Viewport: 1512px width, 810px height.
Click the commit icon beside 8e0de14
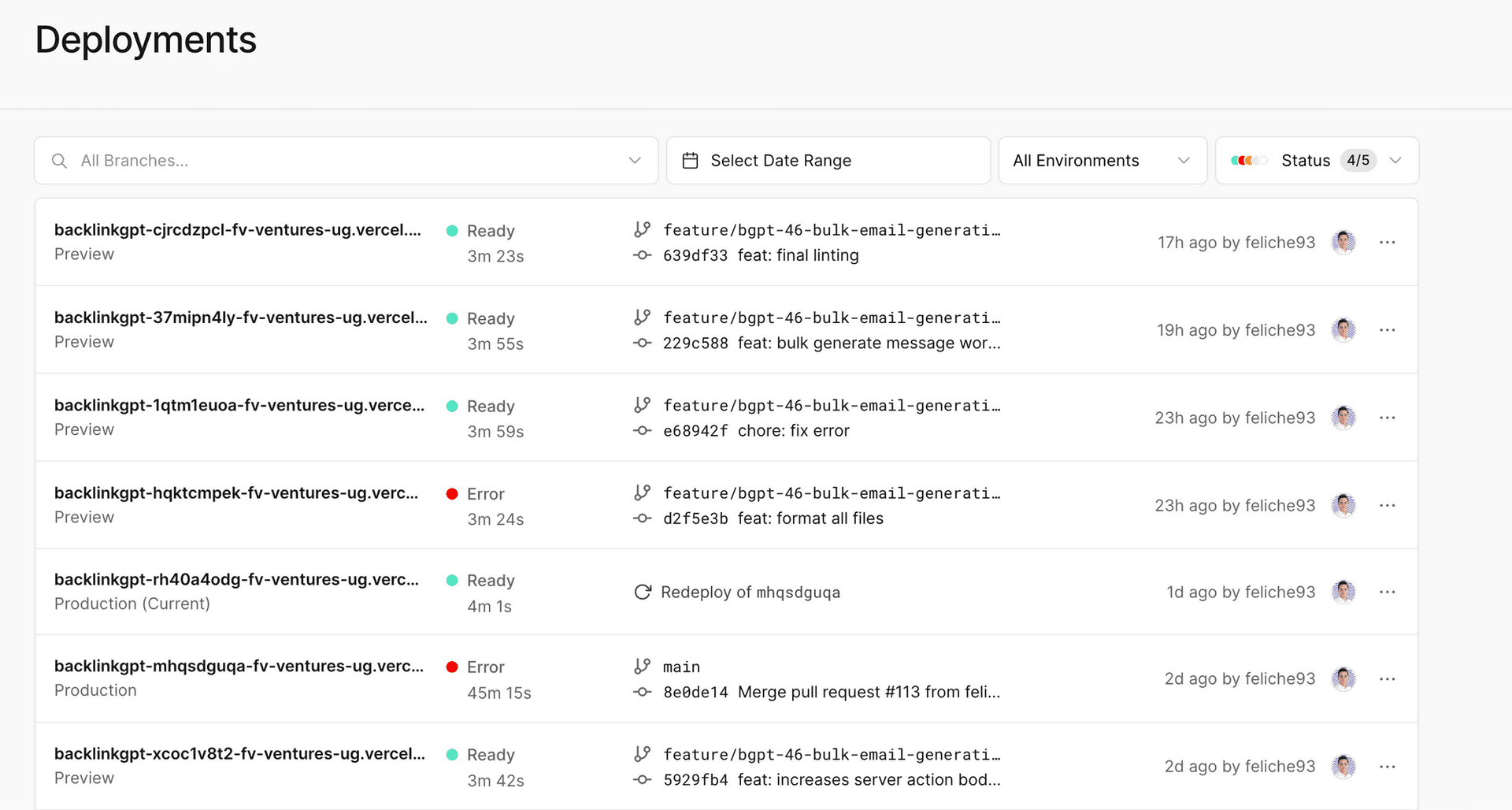tap(643, 693)
